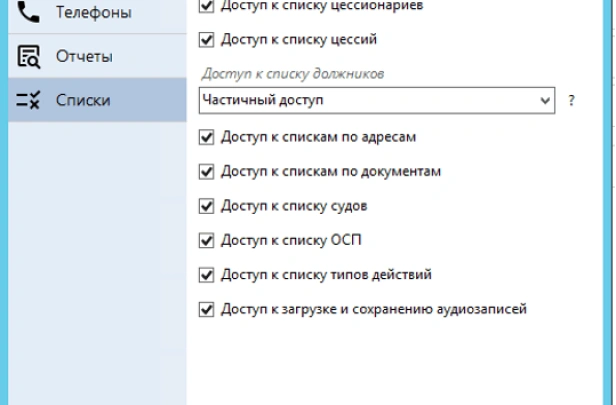Screen dimensions: 616x405
Task: Uncheck the Доступ к списку судов checkbox
Action: point(207,206)
